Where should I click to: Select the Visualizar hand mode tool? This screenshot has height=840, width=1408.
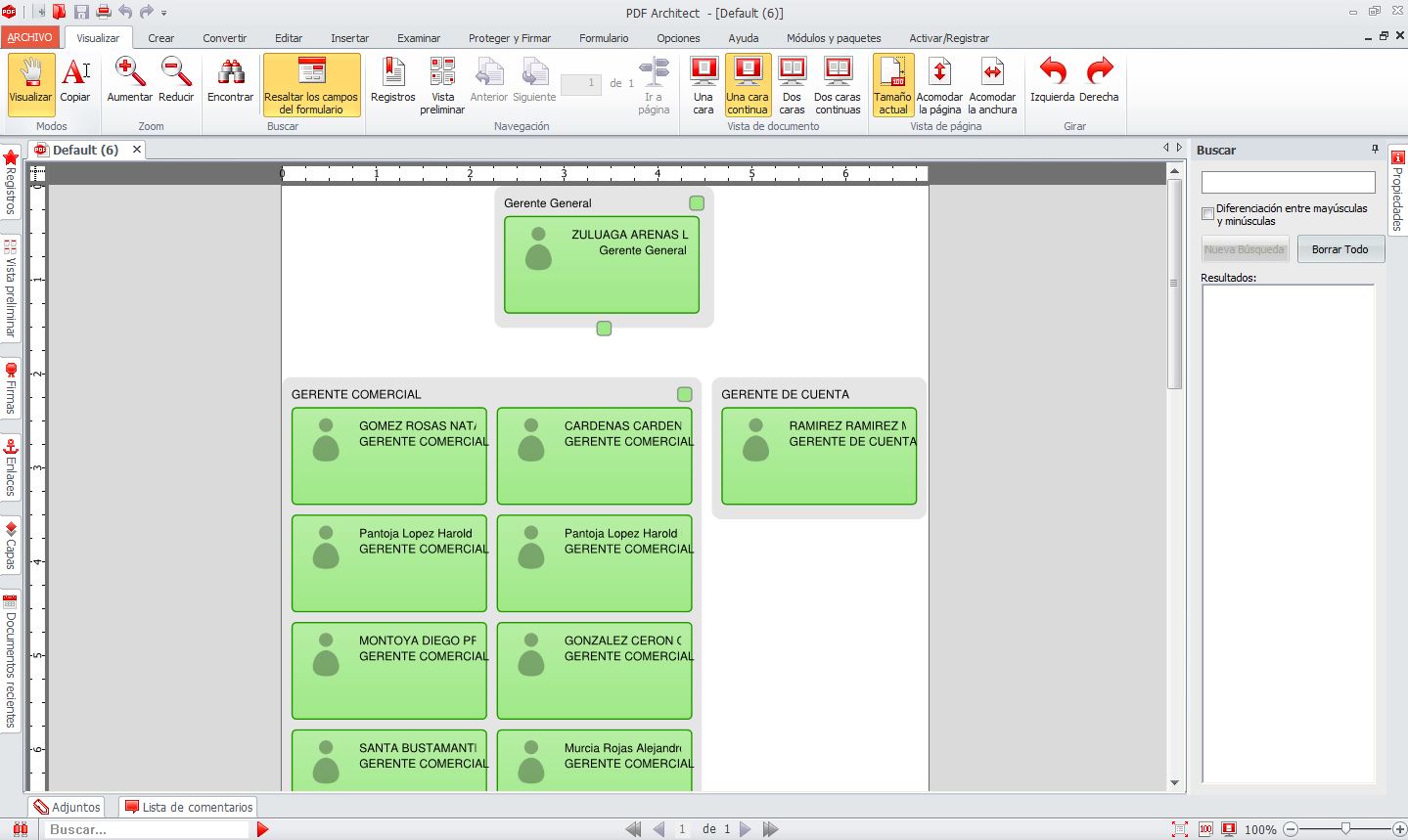pyautogui.click(x=30, y=84)
